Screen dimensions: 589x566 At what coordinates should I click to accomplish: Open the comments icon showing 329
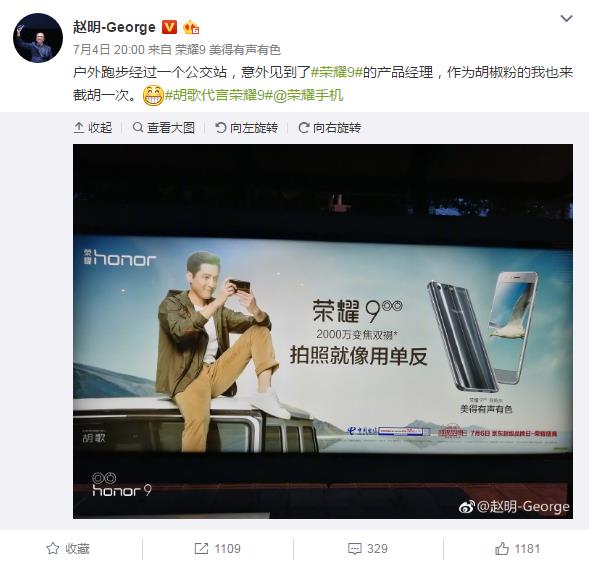(x=355, y=549)
